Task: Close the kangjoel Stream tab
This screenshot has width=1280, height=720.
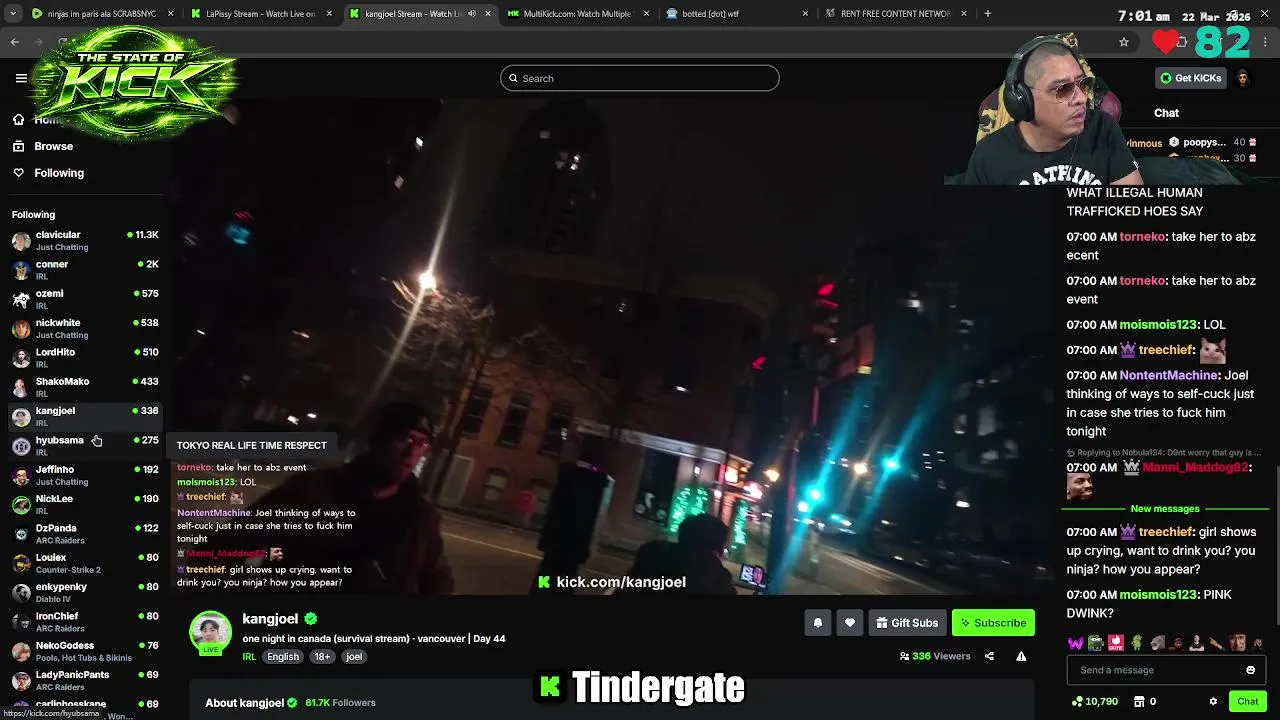Action: [488, 14]
